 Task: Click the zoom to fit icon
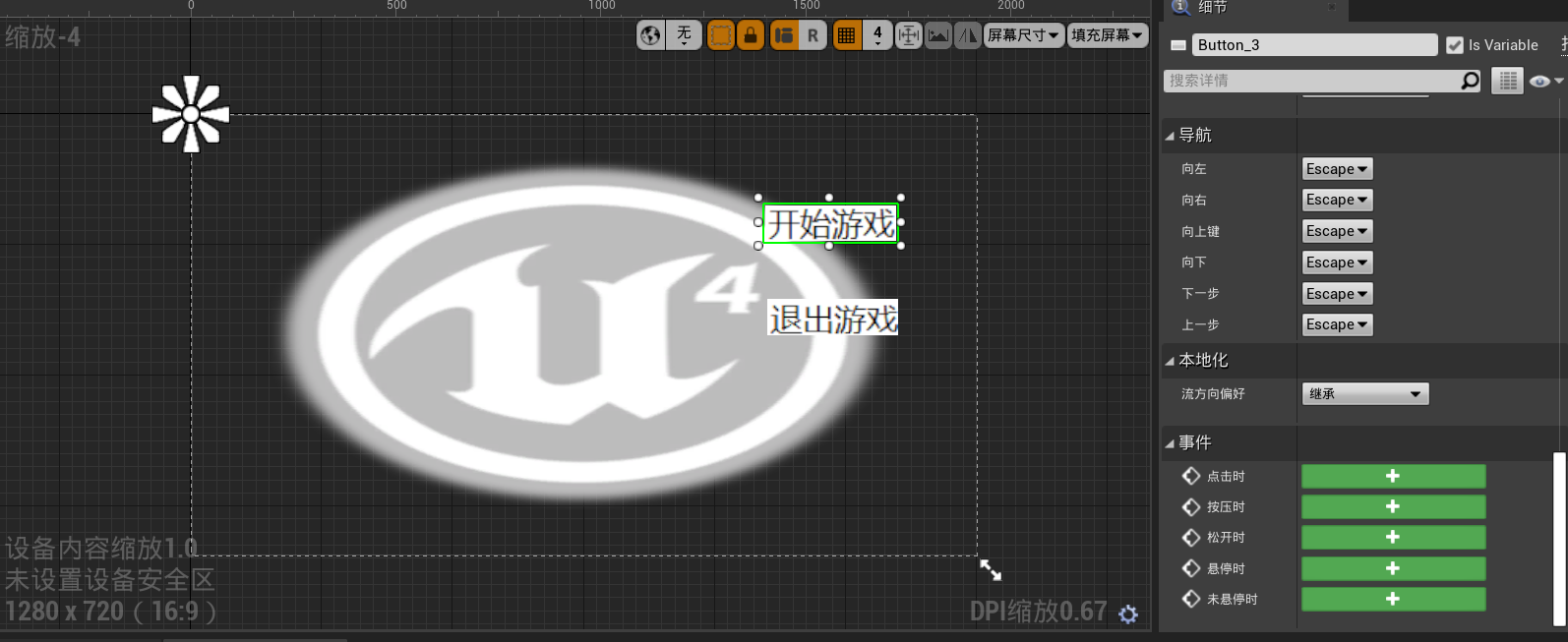tap(909, 35)
